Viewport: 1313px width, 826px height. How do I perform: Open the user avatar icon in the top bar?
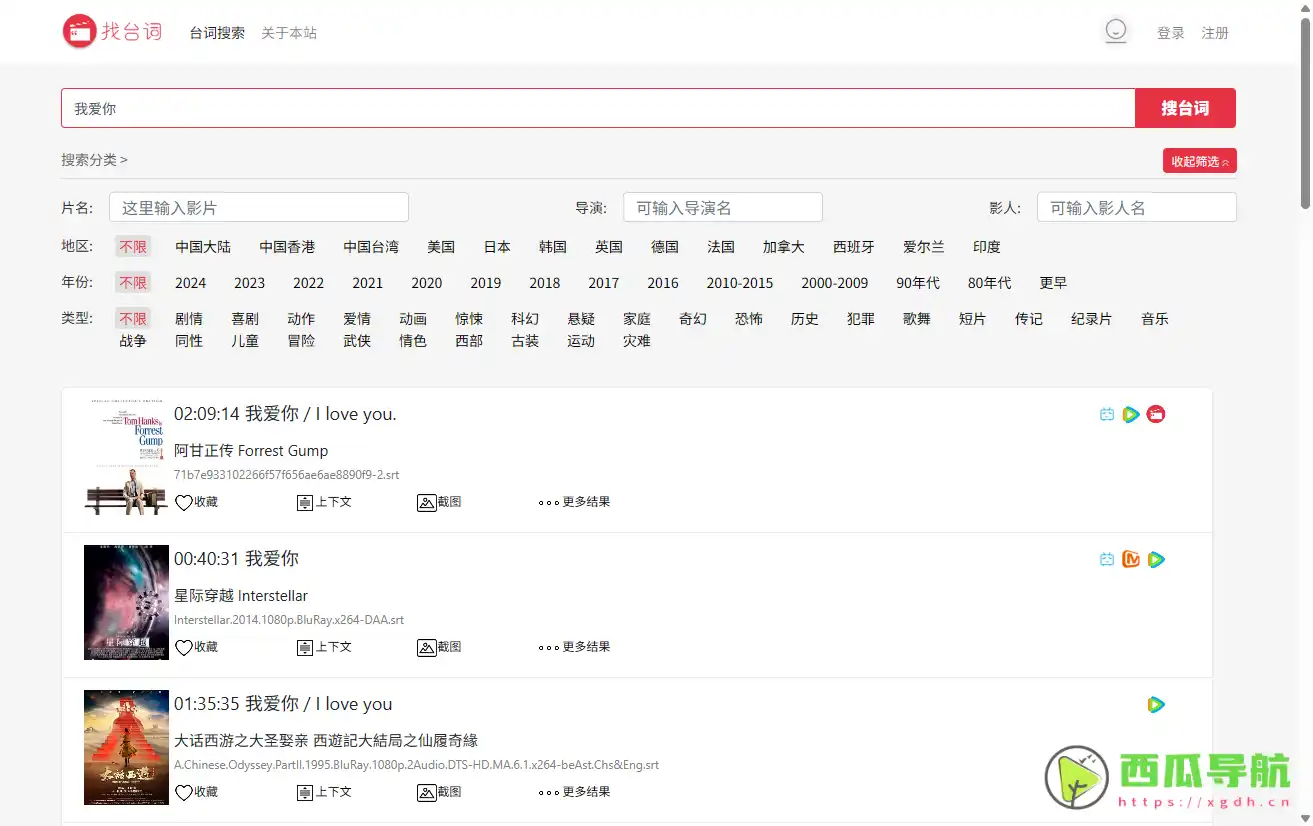tap(1115, 31)
